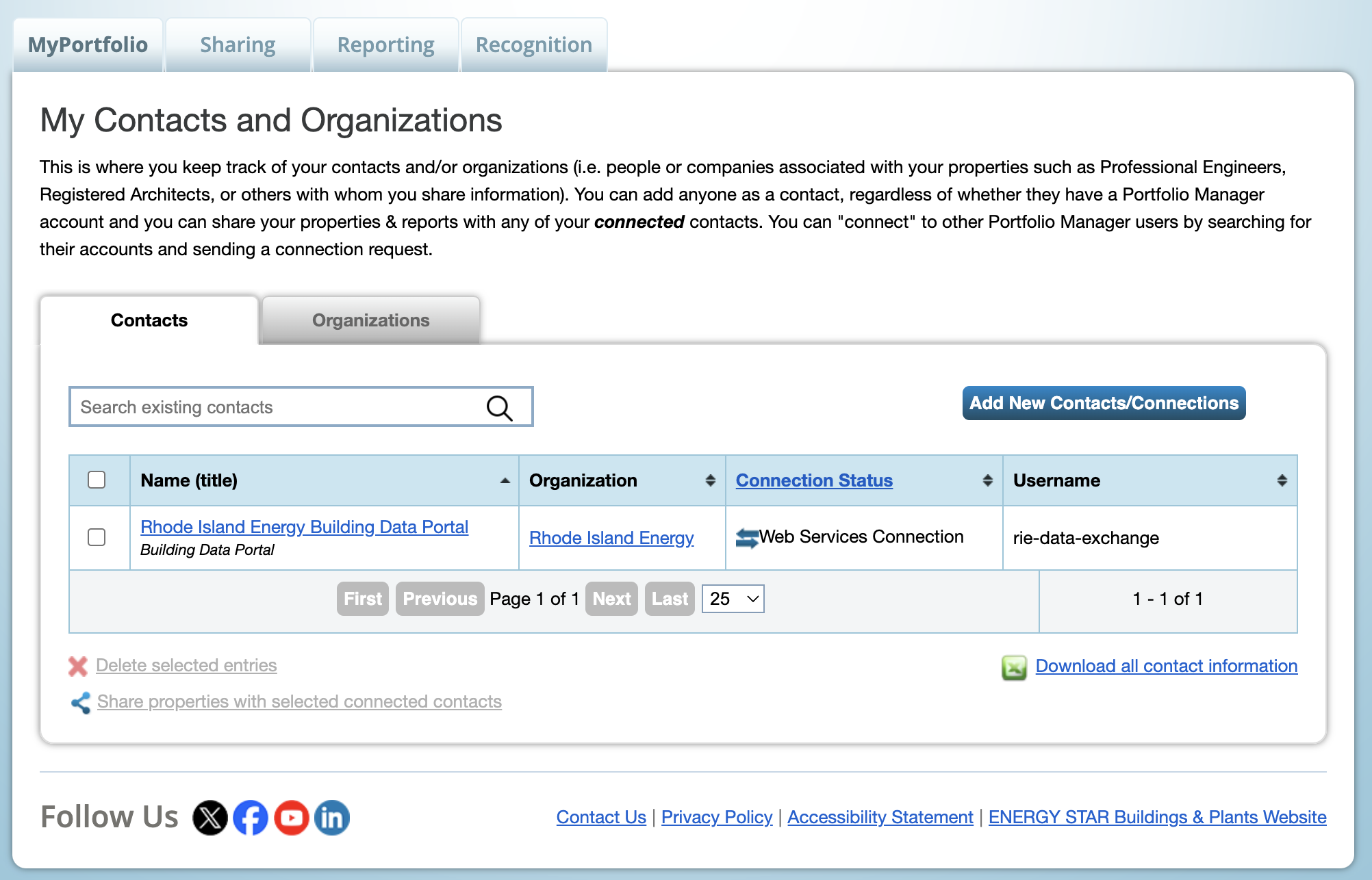Switch to the Recognition tab

(534, 44)
